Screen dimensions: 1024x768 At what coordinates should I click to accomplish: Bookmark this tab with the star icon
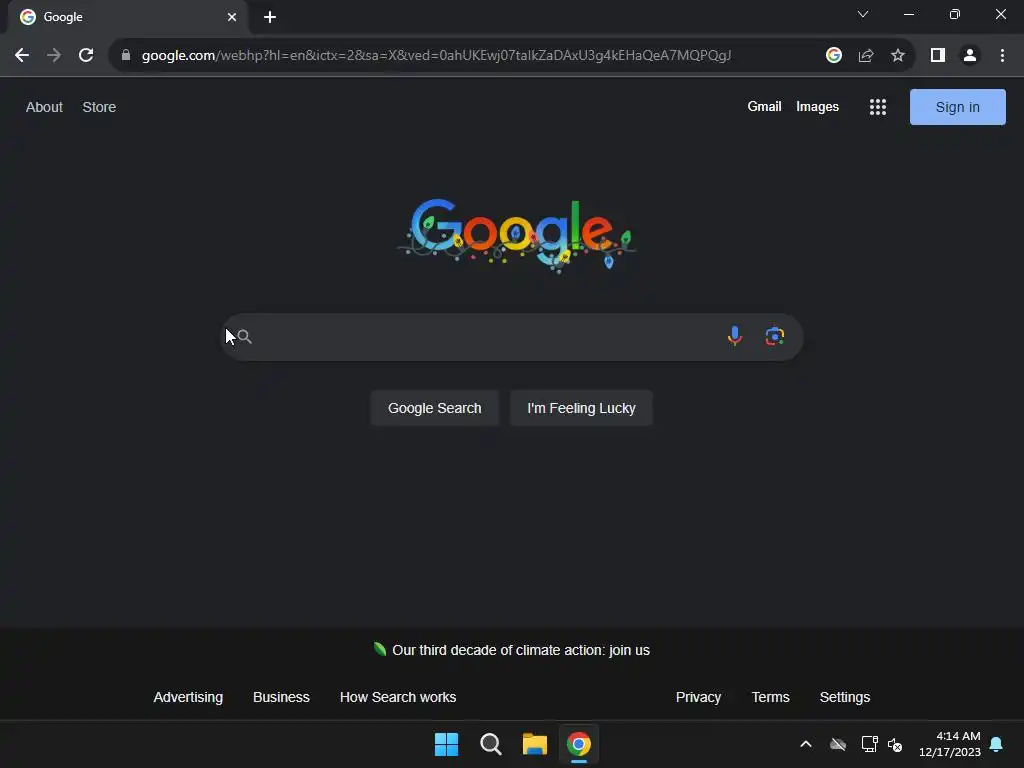pos(898,56)
